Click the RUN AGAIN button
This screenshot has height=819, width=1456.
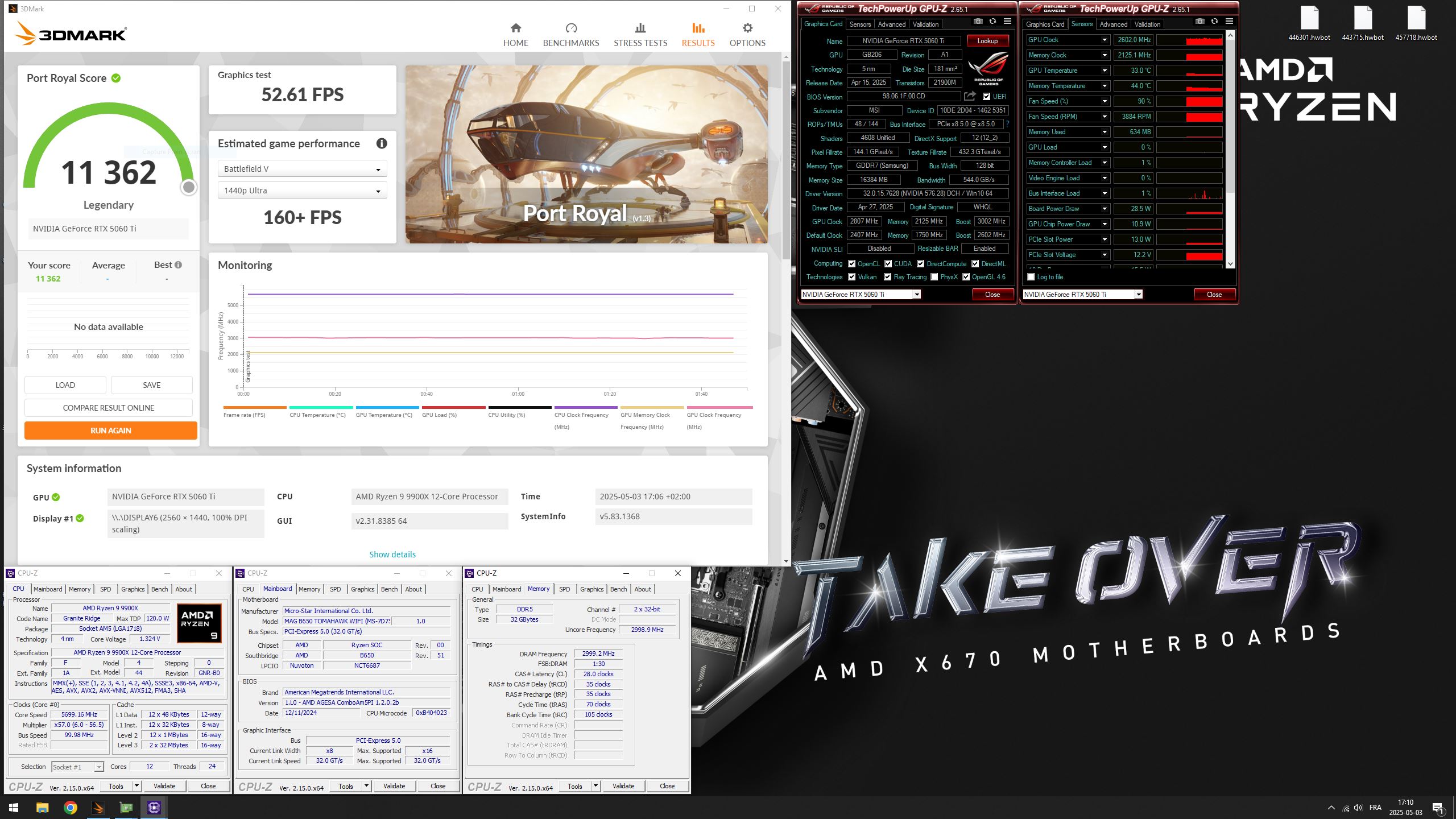pyautogui.click(x=111, y=431)
